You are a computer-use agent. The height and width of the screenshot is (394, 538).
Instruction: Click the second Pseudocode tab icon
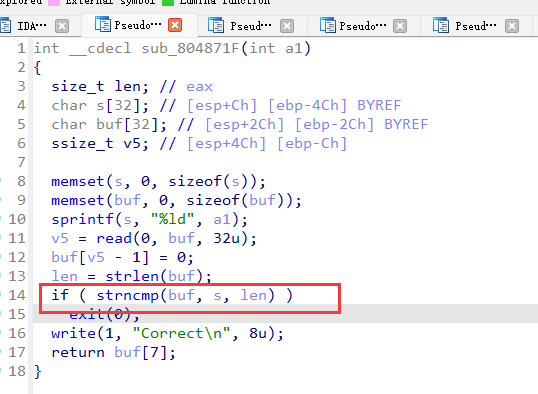tap(216, 26)
